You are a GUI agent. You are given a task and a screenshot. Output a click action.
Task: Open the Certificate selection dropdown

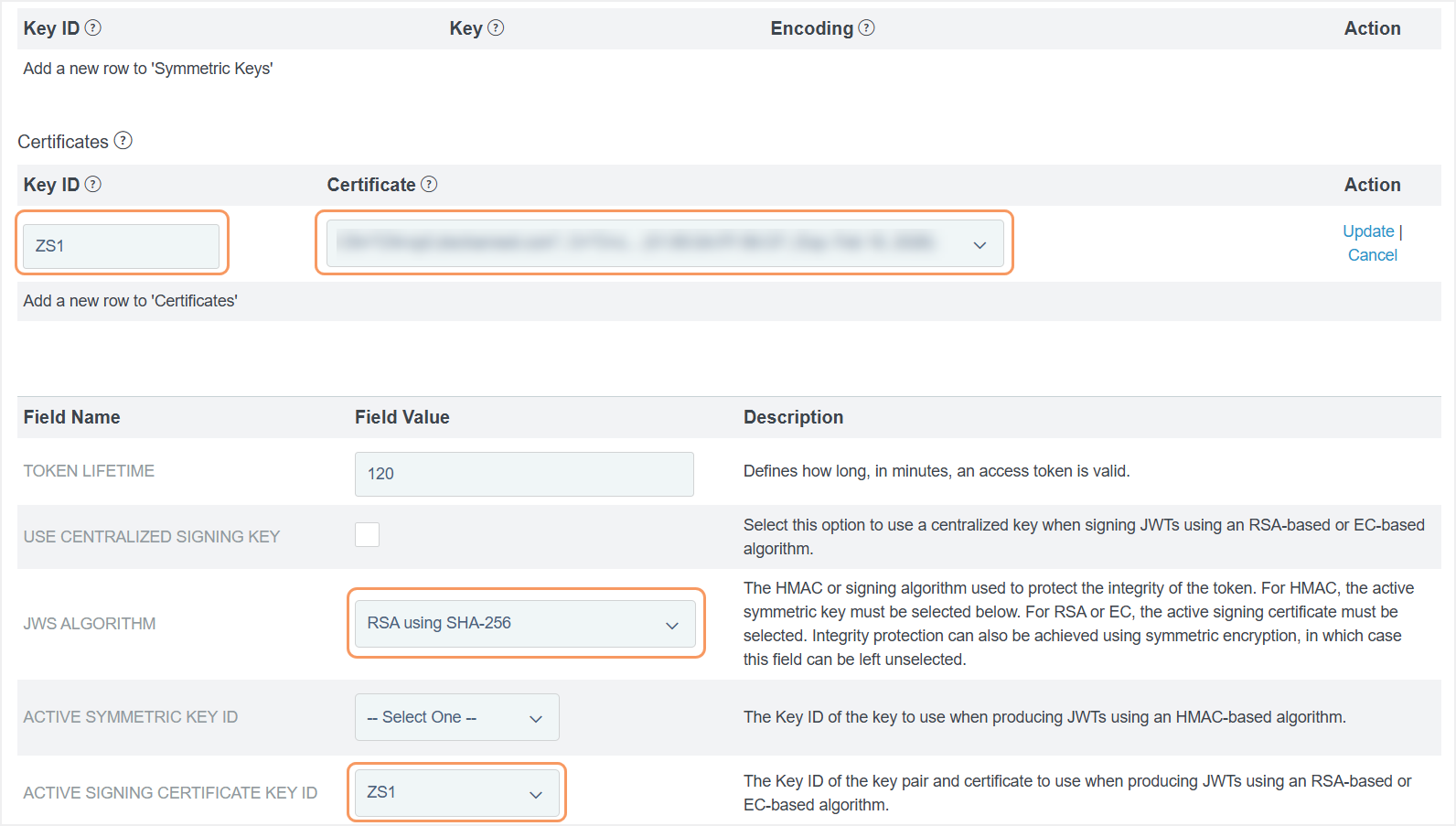(664, 243)
